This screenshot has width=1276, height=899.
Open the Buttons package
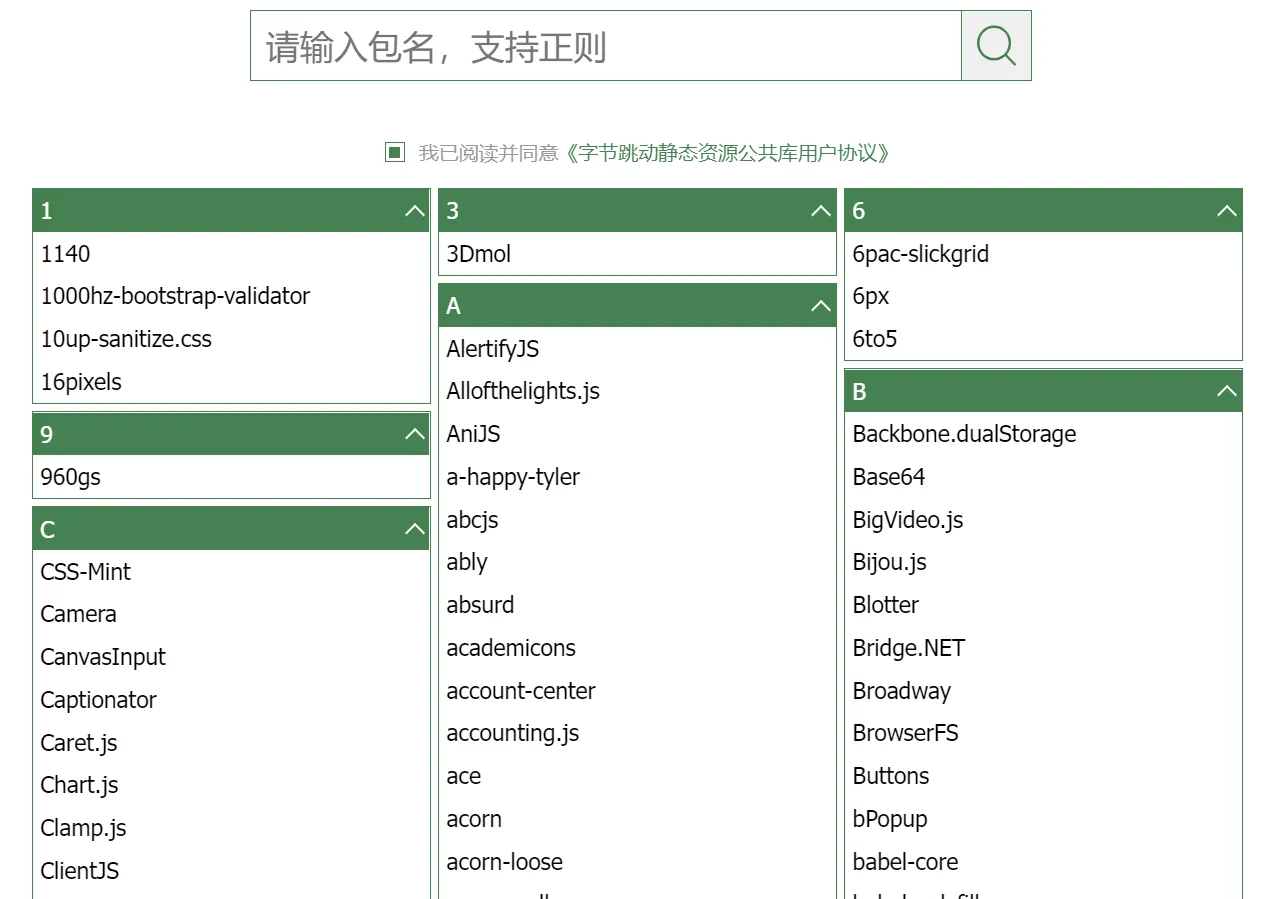coord(890,776)
